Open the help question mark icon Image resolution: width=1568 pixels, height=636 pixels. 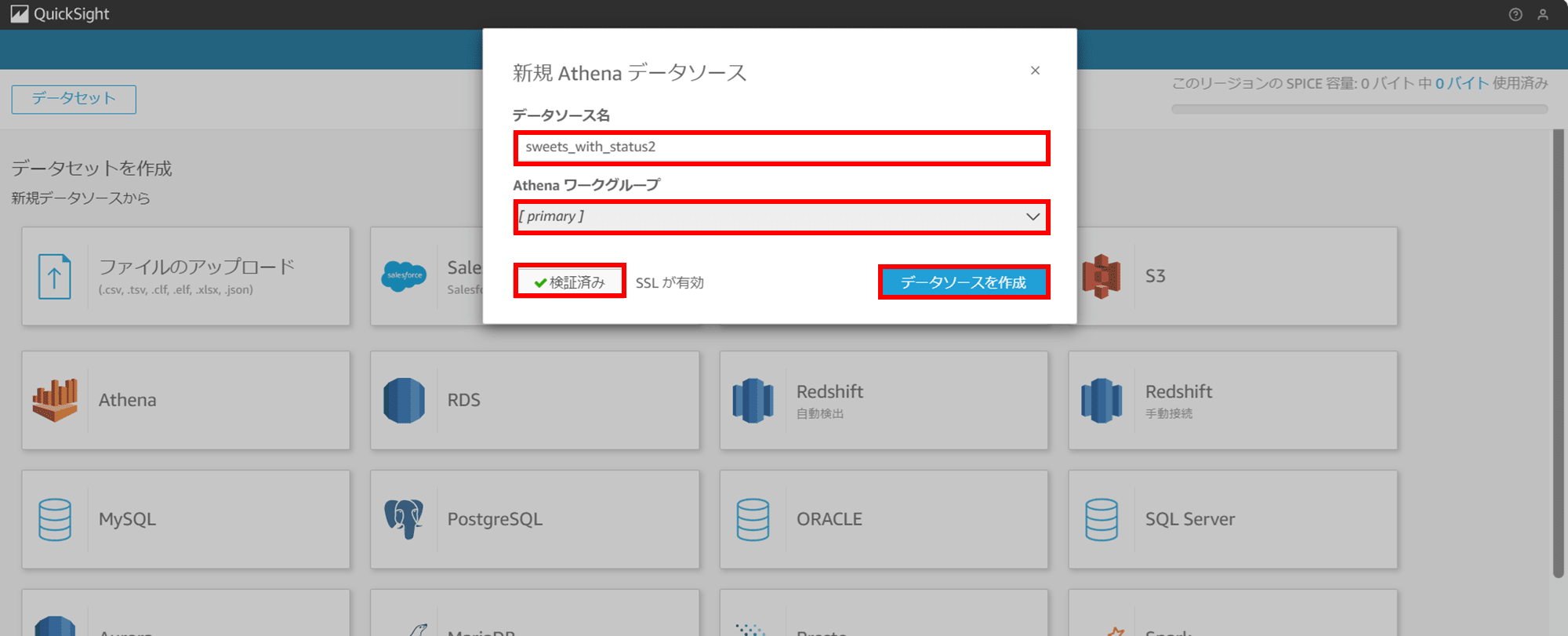[1515, 14]
